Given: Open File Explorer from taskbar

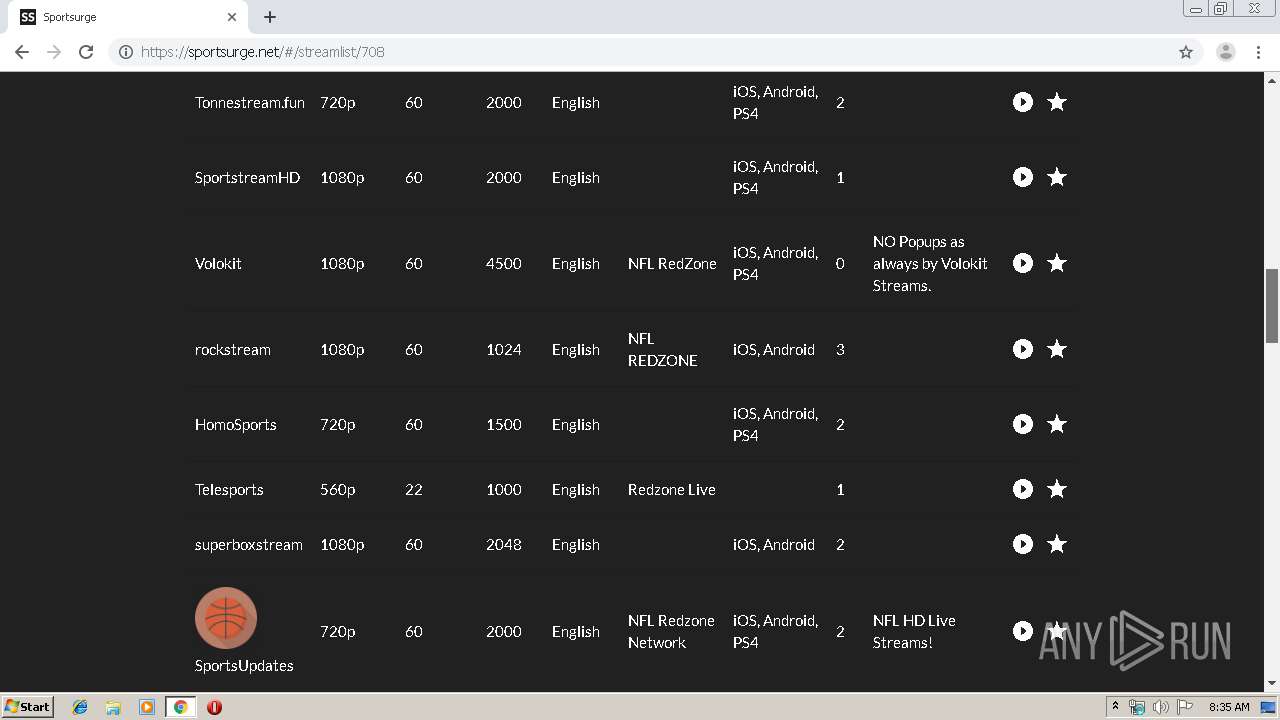Looking at the screenshot, I should tap(113, 707).
